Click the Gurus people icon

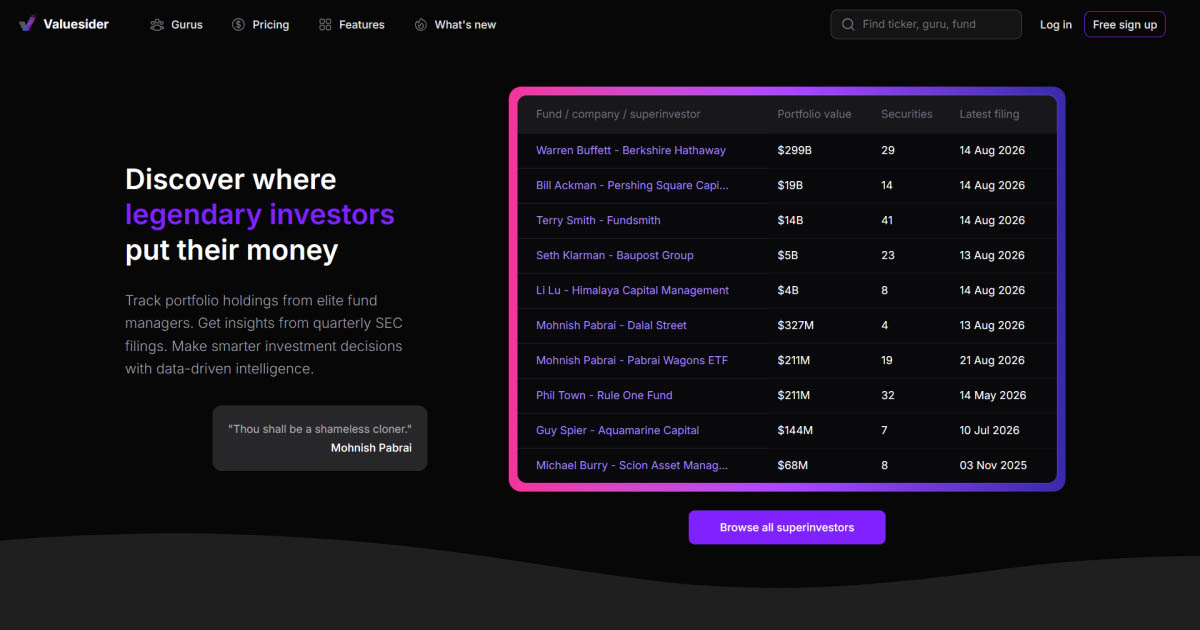click(x=157, y=24)
